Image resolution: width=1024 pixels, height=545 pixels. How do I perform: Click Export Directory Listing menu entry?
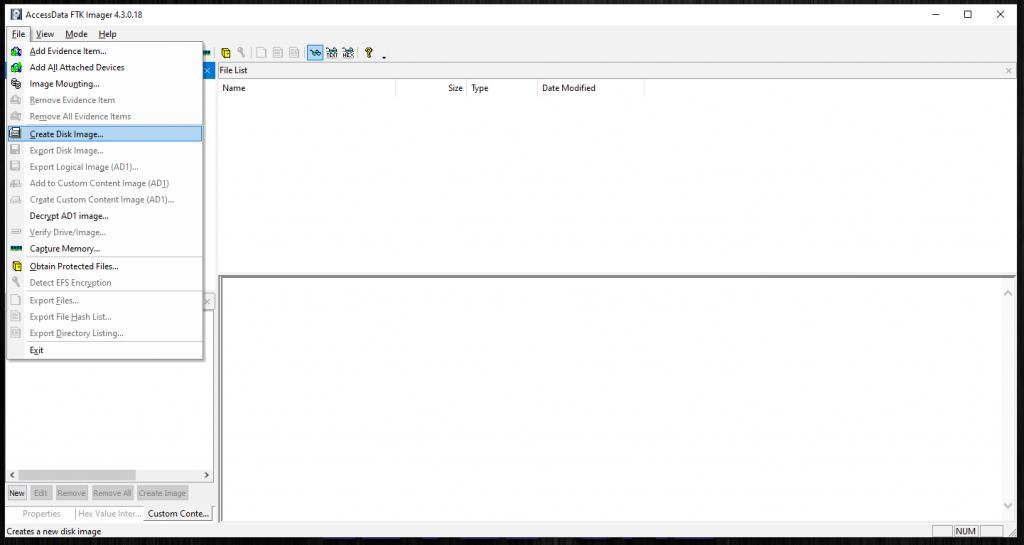[104, 333]
